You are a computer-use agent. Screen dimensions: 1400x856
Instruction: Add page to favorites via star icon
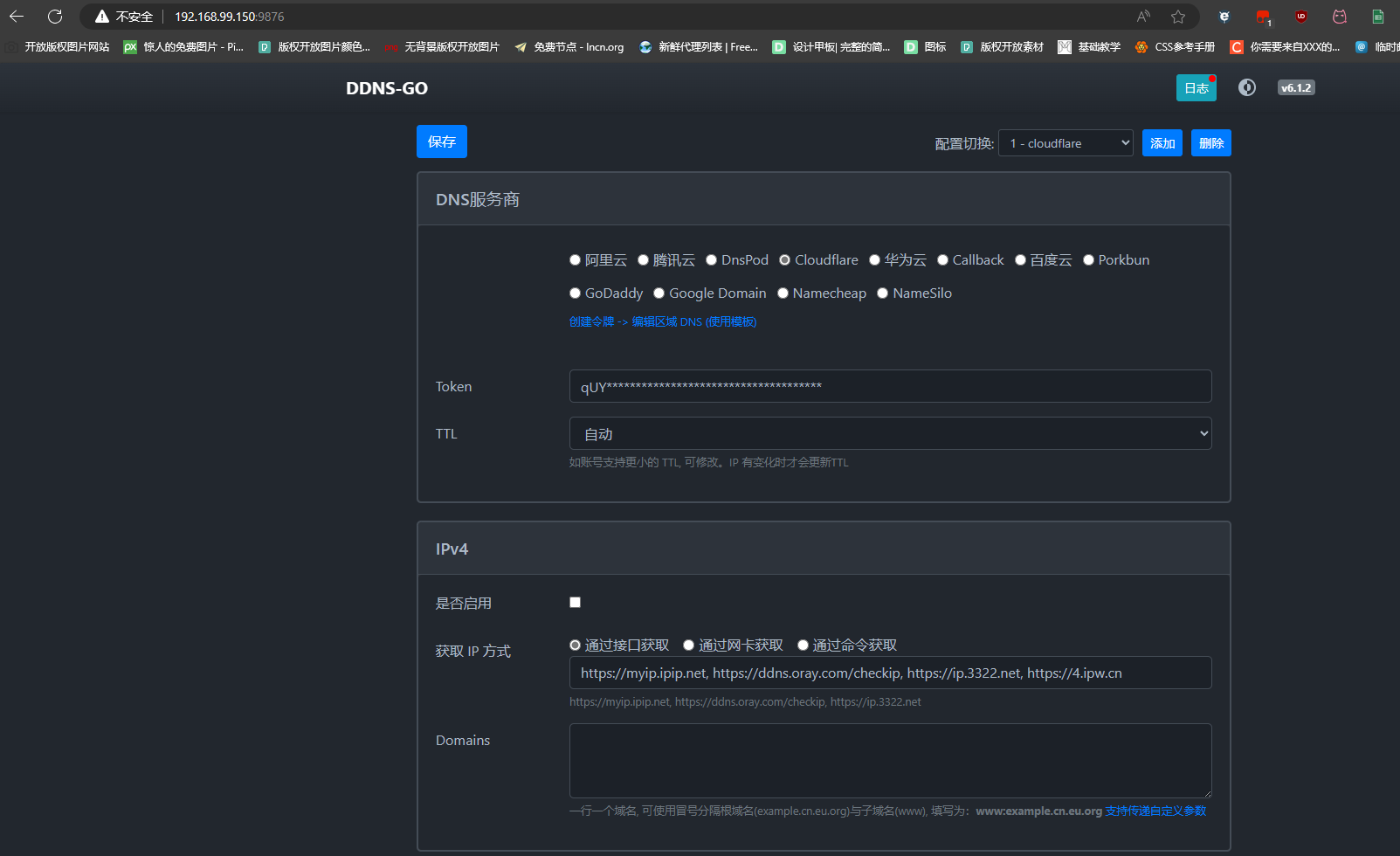[x=1178, y=16]
